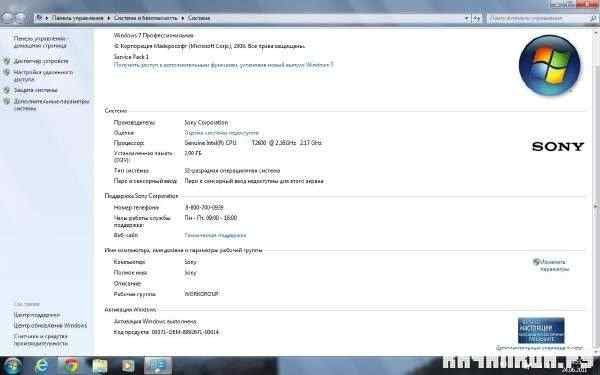Open Control Panel home page link
Viewport: 600px width, 375px height.
click(40, 42)
